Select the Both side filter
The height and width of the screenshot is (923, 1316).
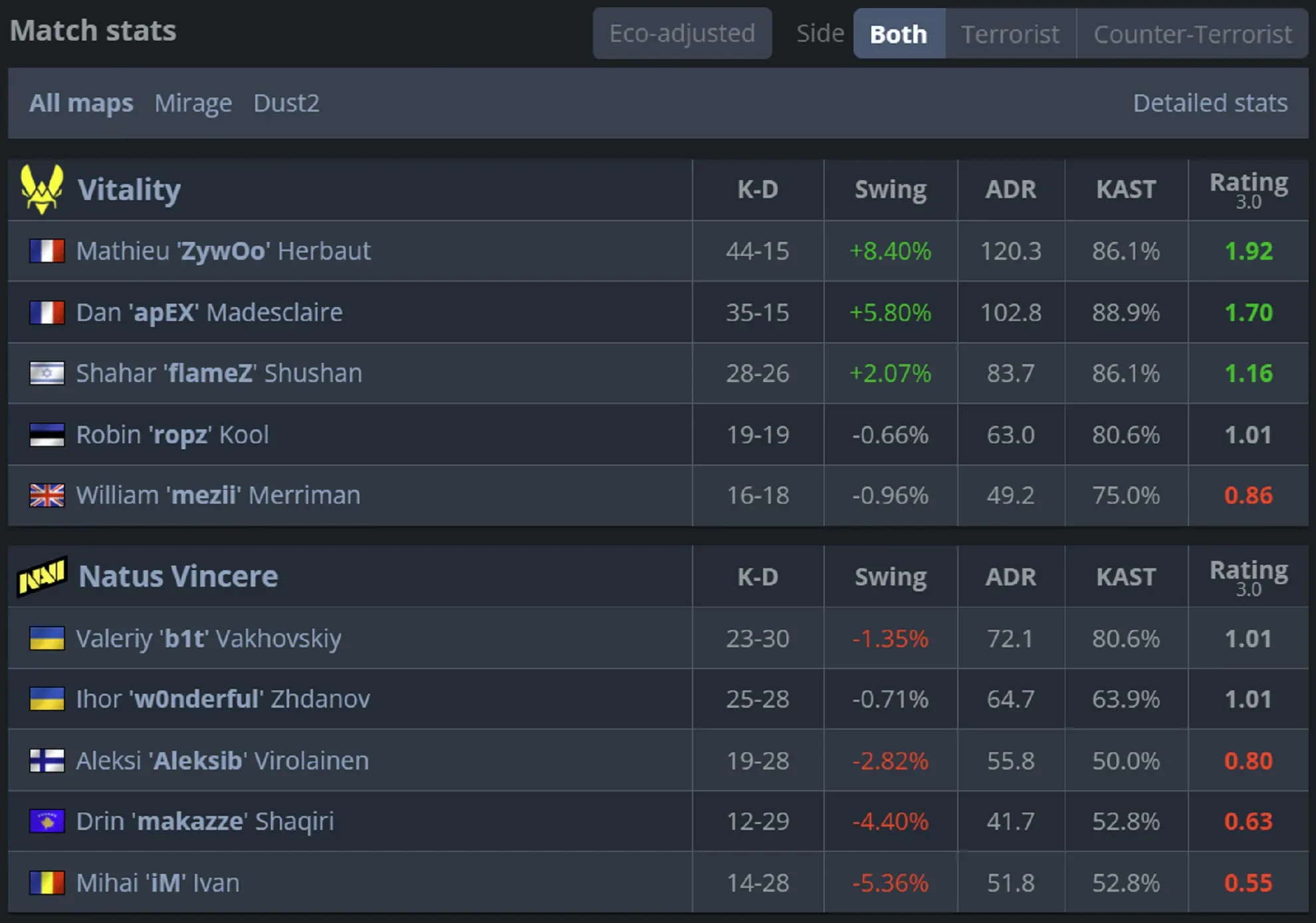pos(898,34)
